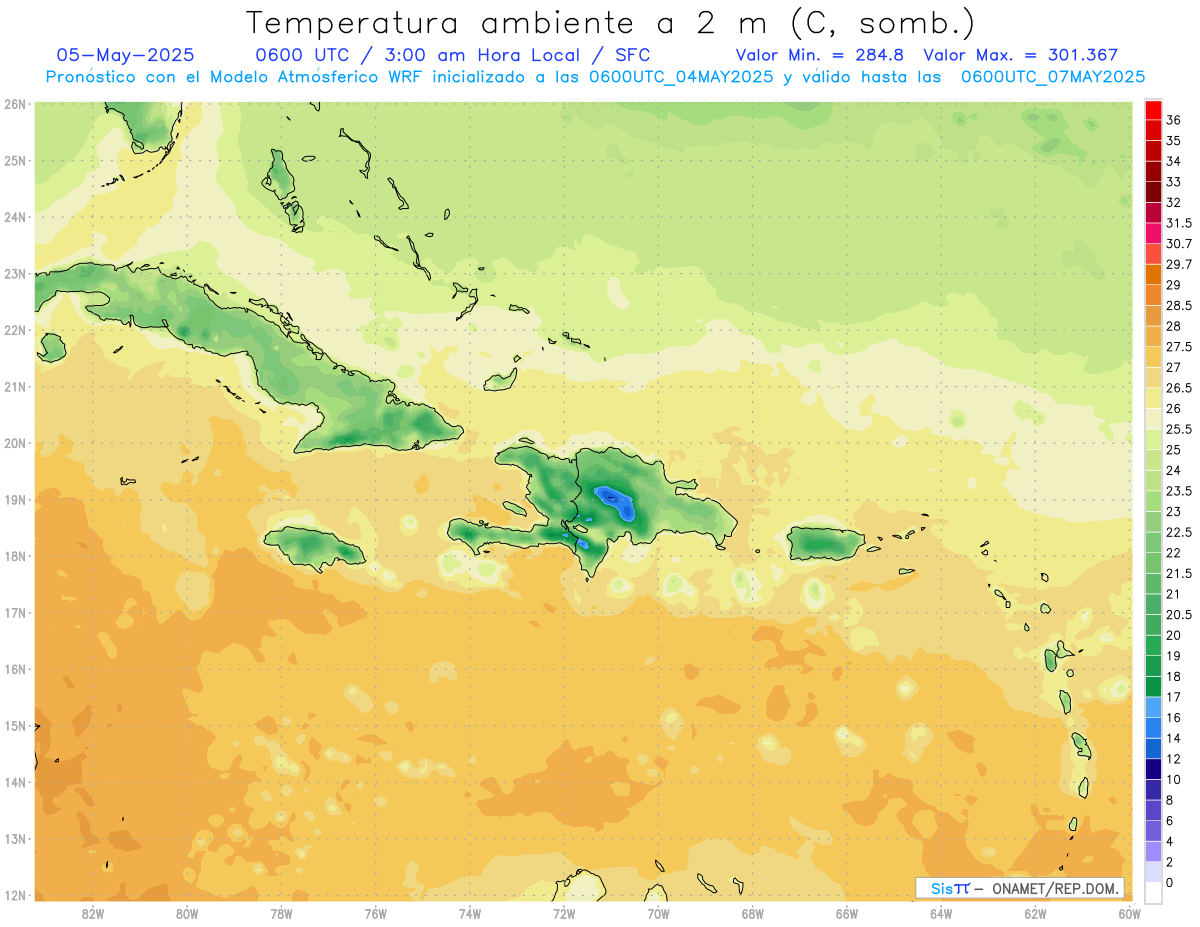1200x927 pixels.
Task: Click the legend value 29.7
Action: click(1178, 264)
